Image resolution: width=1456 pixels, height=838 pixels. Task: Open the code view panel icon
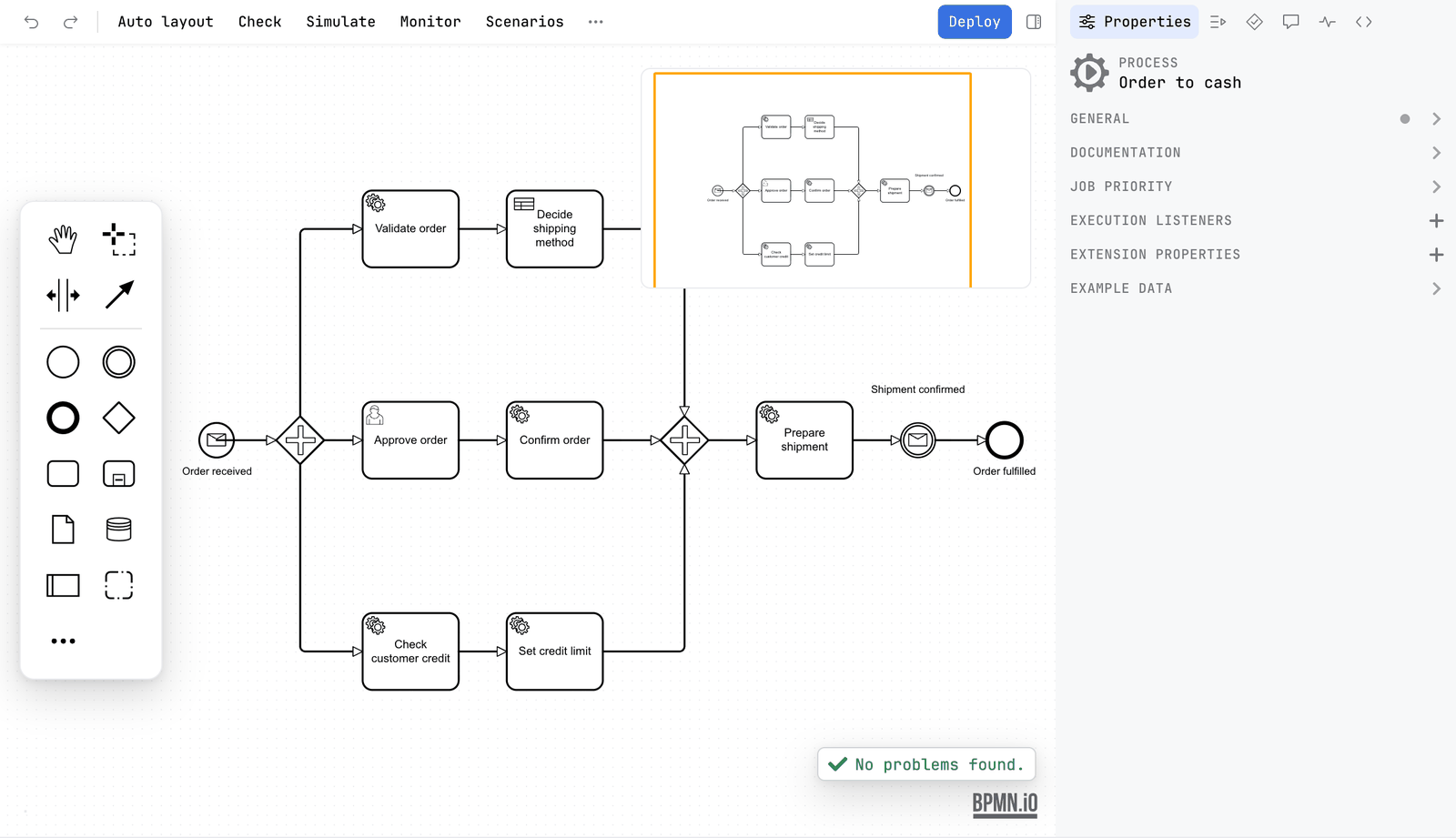(1363, 22)
